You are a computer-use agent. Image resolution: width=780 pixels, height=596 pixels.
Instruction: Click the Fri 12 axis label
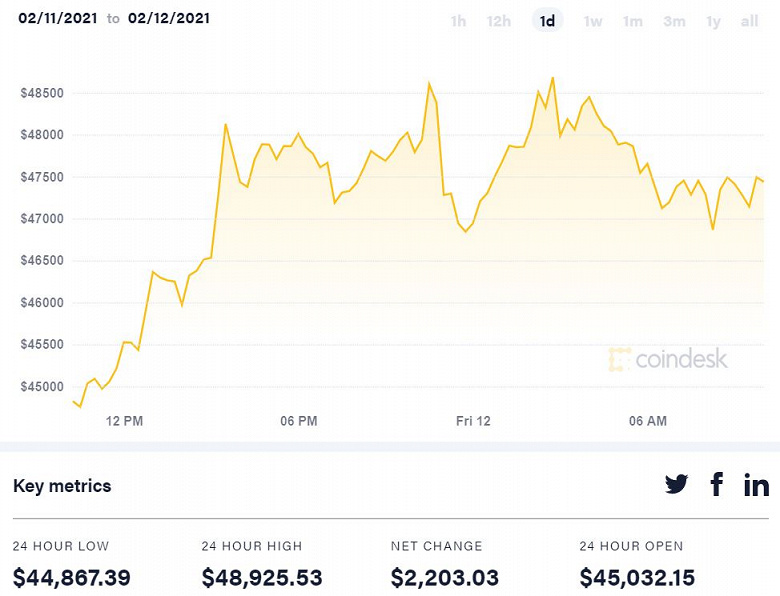[473, 421]
